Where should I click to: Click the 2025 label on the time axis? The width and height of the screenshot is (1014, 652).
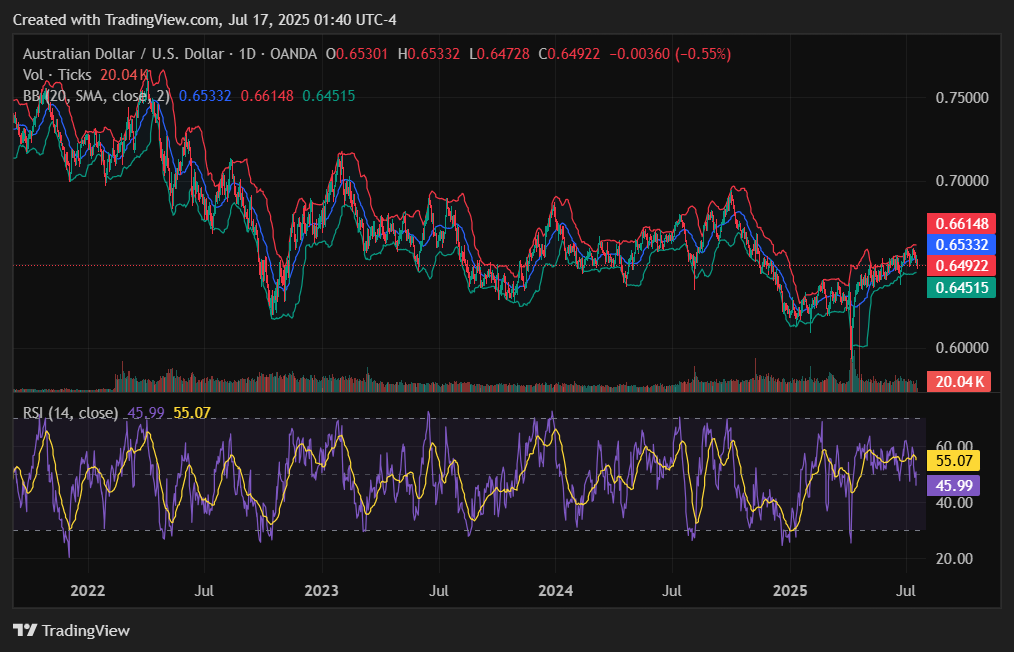[x=790, y=591]
